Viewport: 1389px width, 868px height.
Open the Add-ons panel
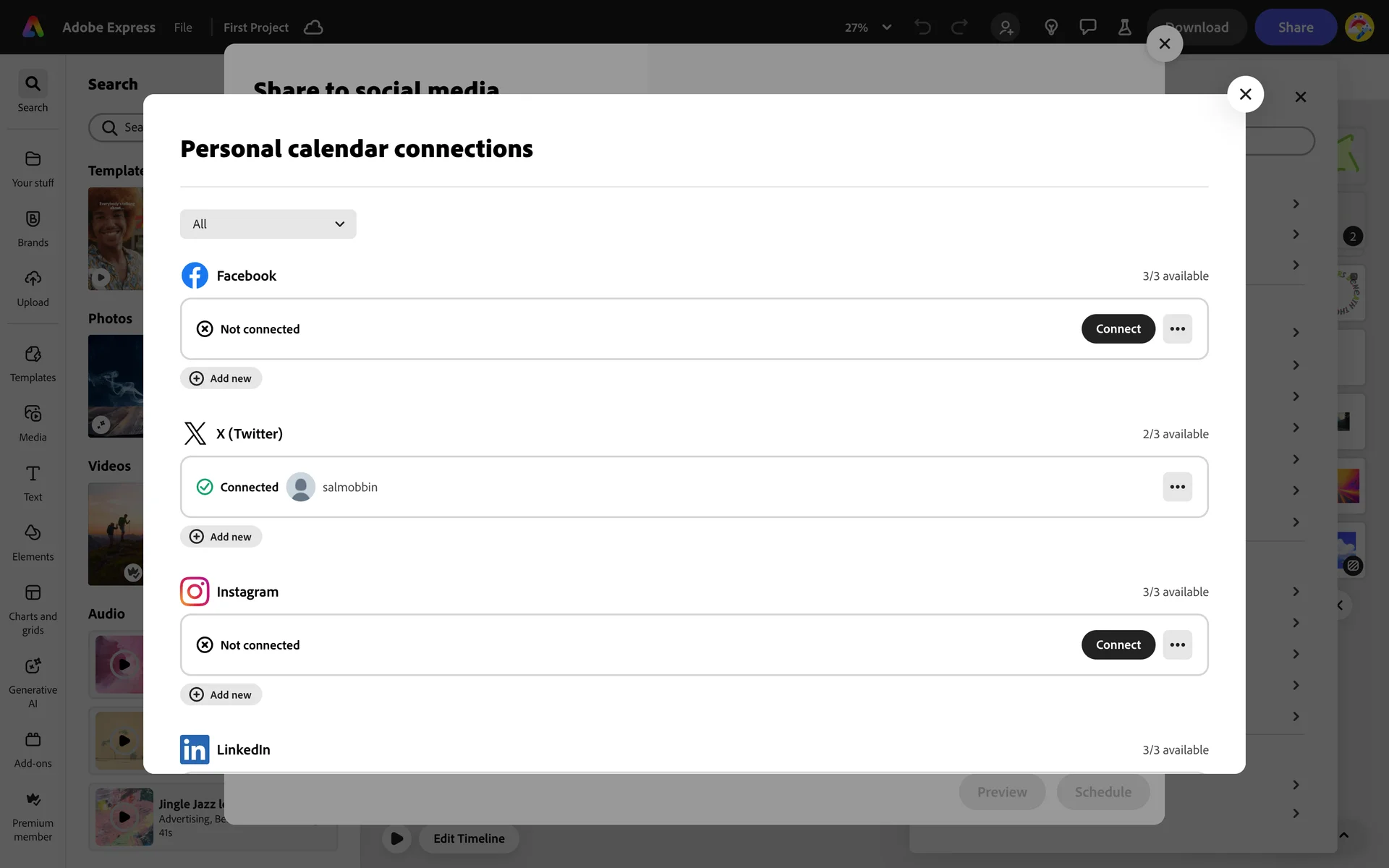coord(33,741)
